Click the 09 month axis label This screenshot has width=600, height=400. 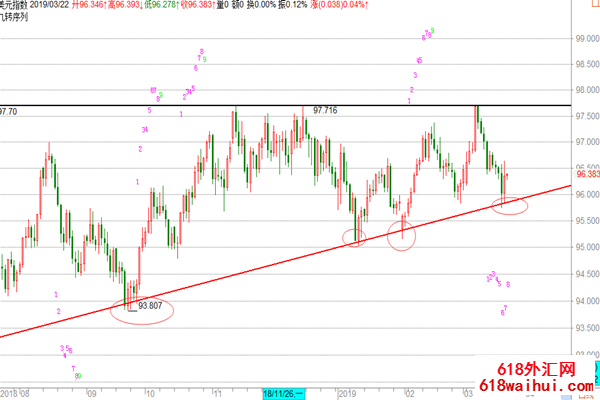91,394
